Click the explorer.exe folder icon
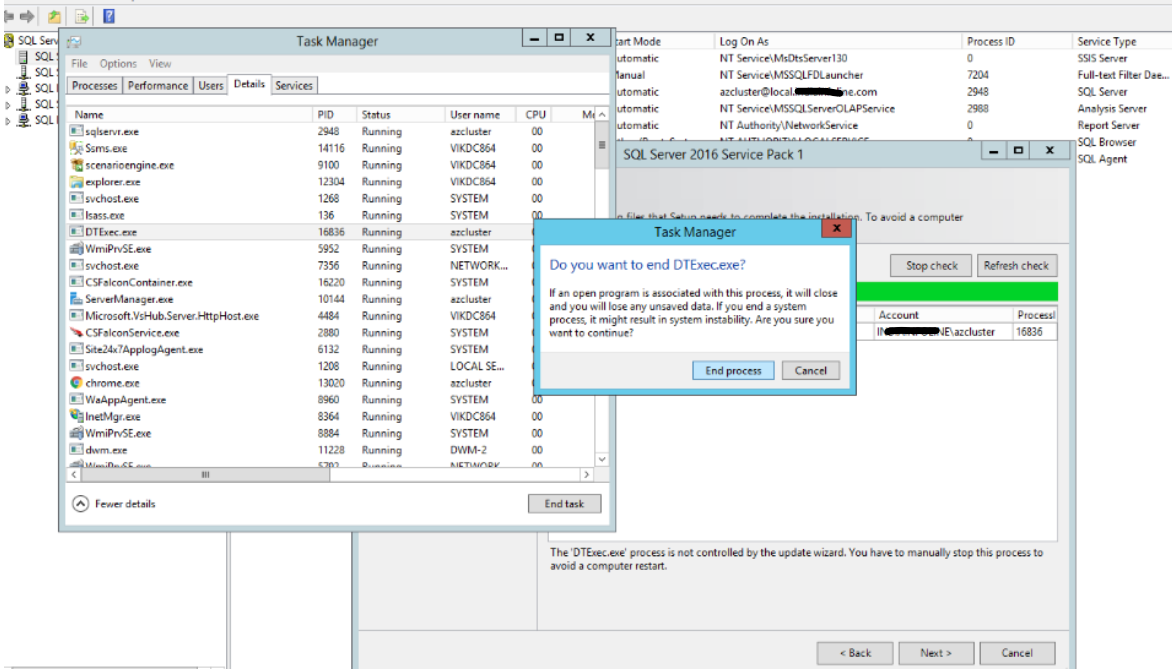Viewport: 1172px width, 672px height. 76,182
